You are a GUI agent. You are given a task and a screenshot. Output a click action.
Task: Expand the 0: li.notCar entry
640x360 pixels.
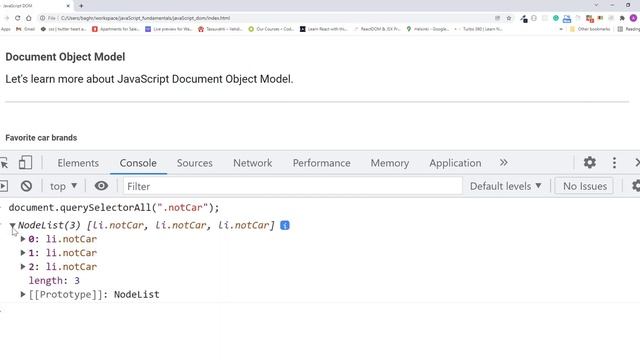tap(23, 239)
